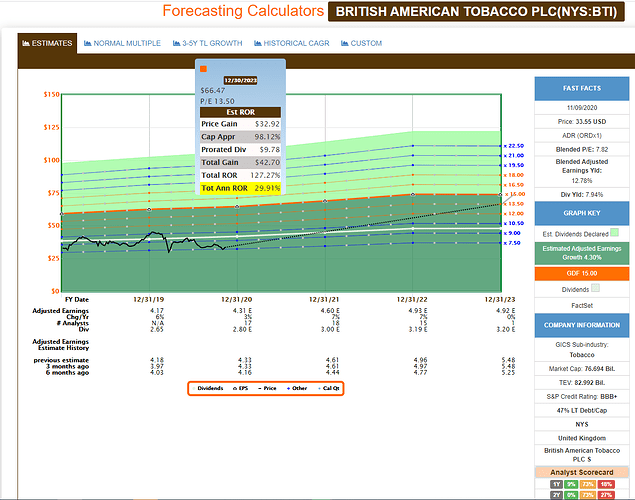Click the 4.31 E adjusted earnings value
Viewport: 635px width, 500px height.
[242, 311]
